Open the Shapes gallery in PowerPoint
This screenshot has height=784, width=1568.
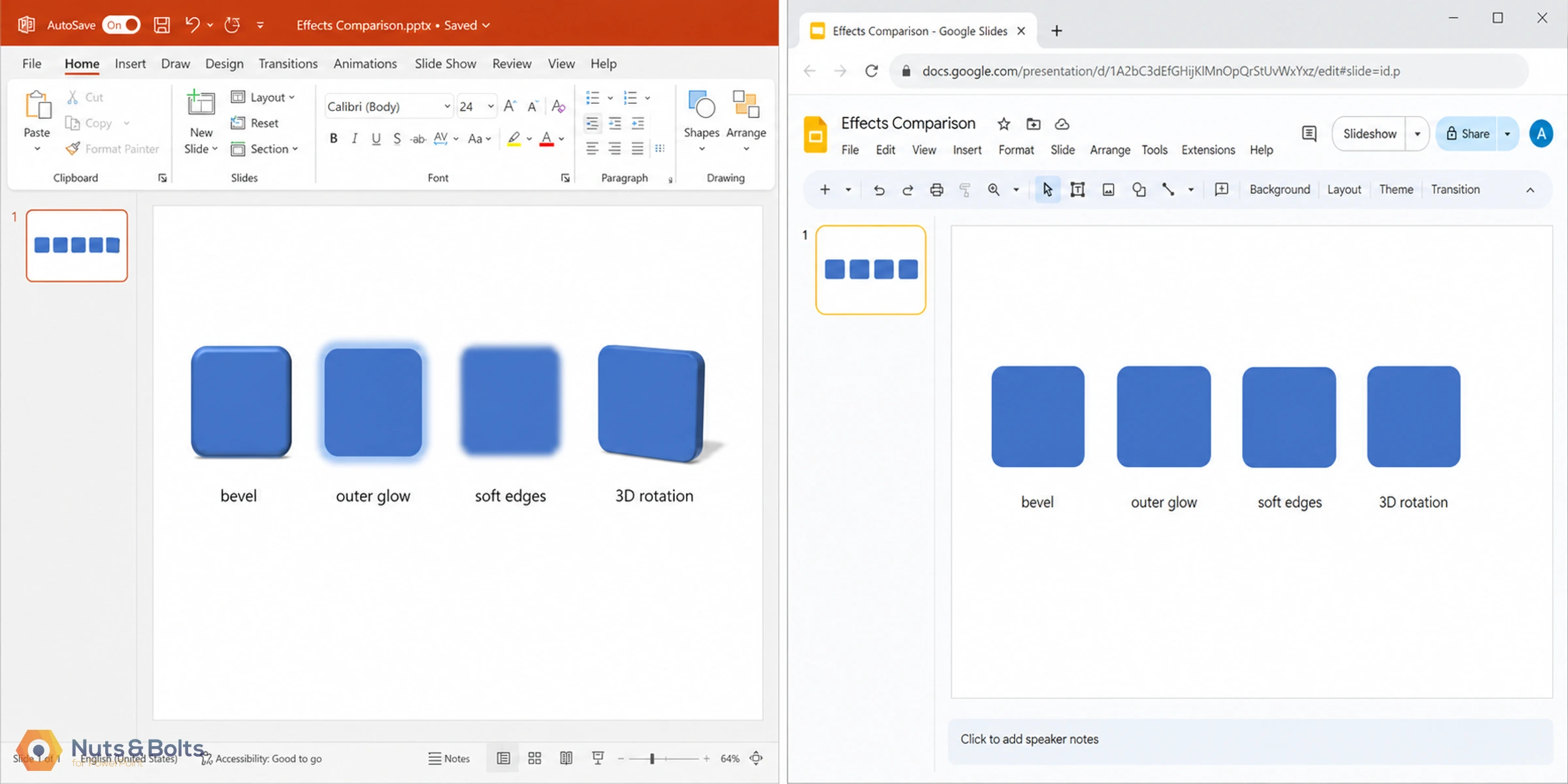(x=702, y=122)
